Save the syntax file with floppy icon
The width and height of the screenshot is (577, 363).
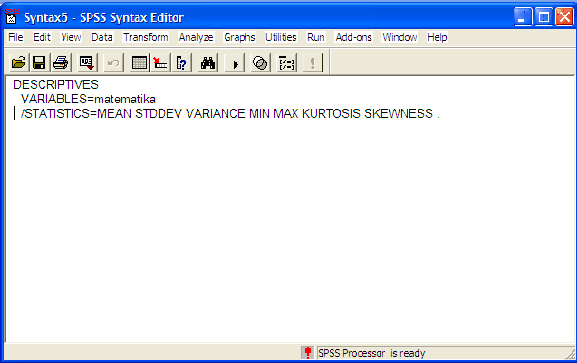point(39,63)
